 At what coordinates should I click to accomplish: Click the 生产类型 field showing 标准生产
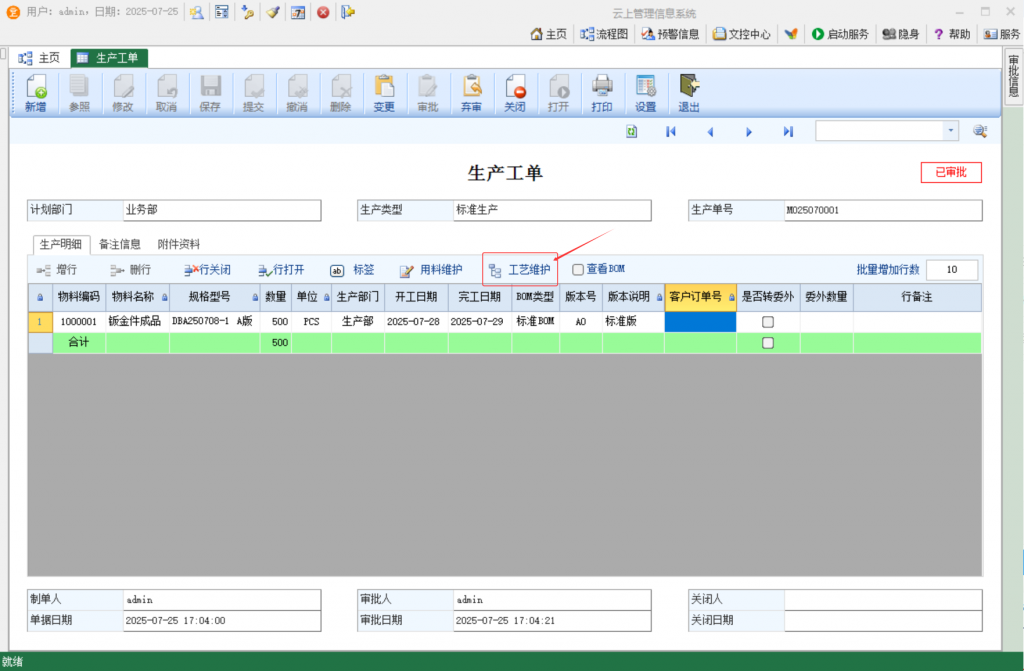tap(552, 210)
